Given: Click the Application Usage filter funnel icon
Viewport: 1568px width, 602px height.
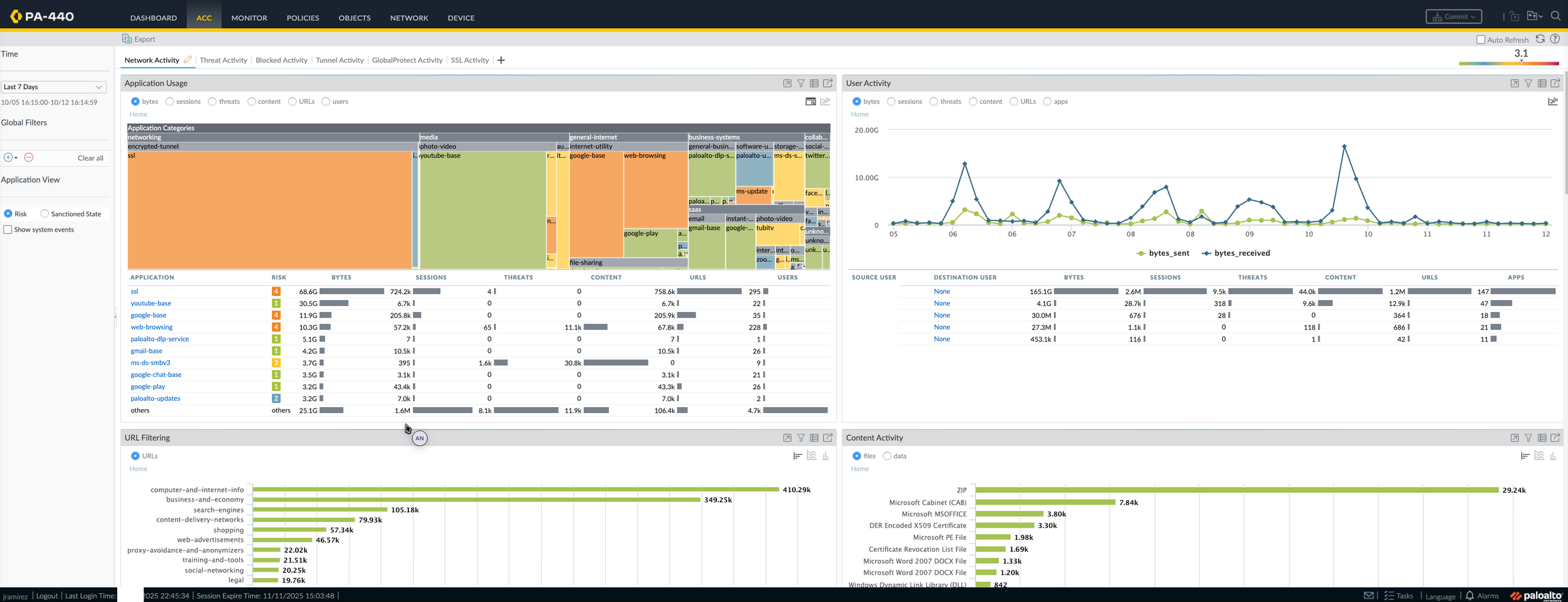Looking at the screenshot, I should [801, 83].
